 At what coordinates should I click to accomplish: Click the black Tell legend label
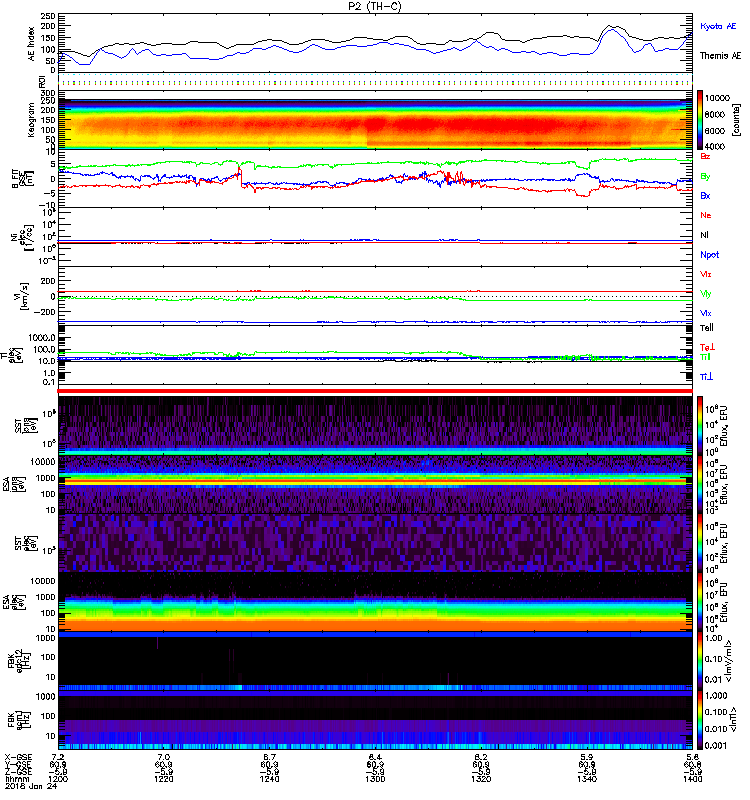pos(707,328)
